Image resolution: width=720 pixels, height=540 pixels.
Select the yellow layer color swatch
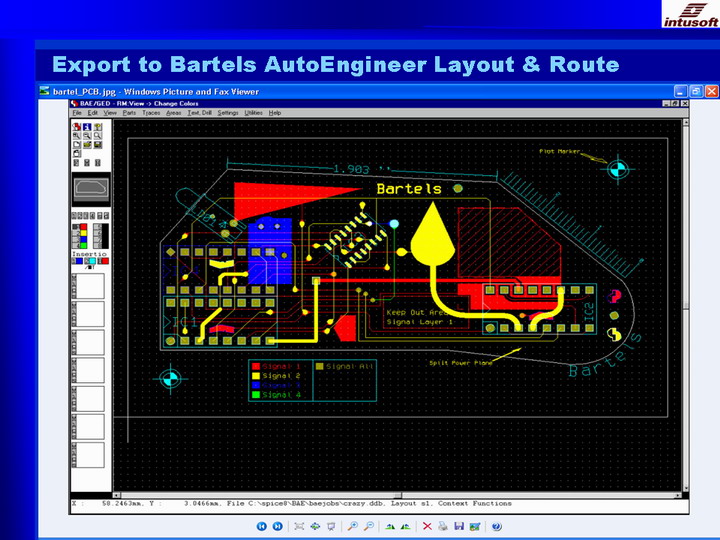point(84,233)
